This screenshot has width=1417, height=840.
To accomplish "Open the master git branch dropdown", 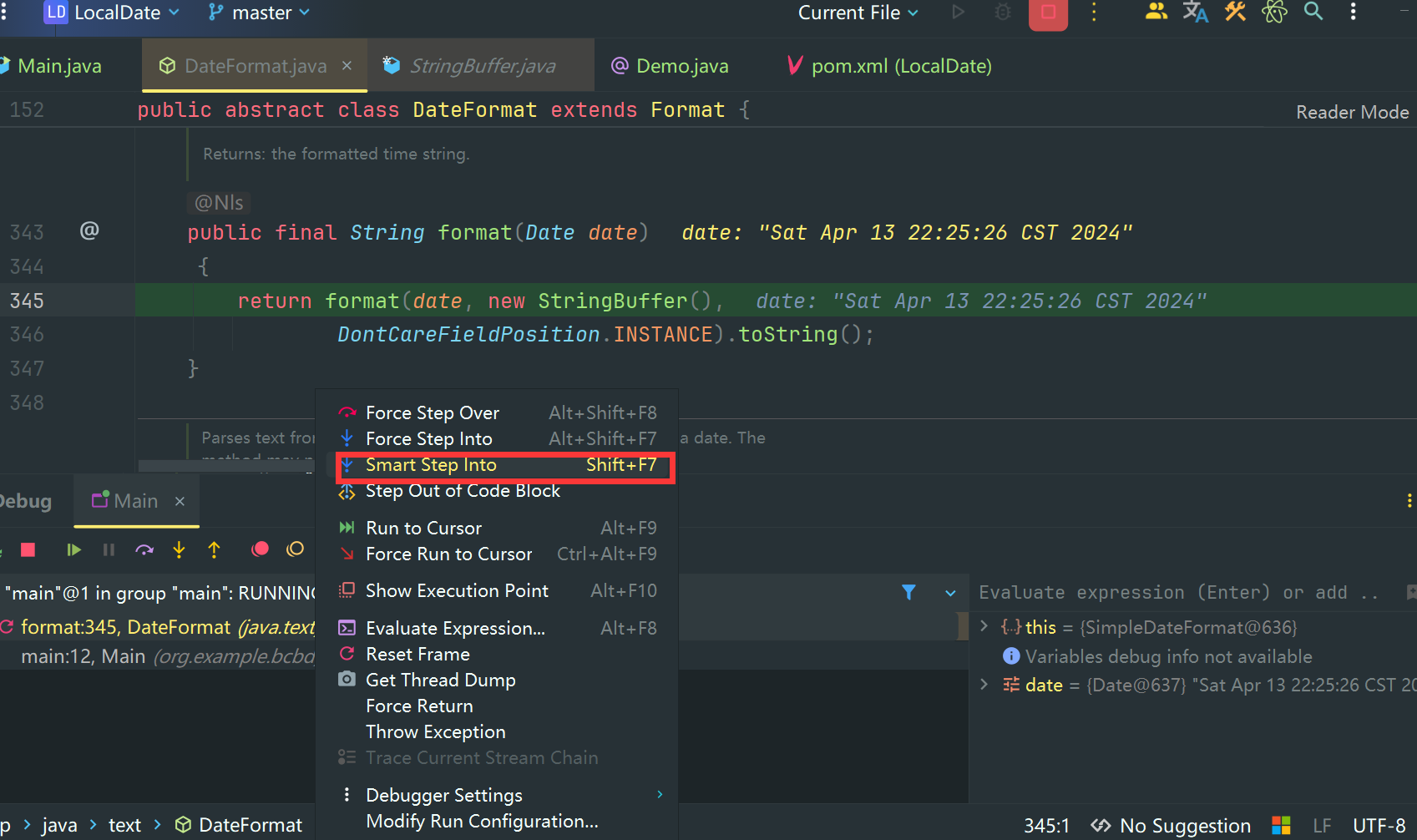I will coord(259,13).
